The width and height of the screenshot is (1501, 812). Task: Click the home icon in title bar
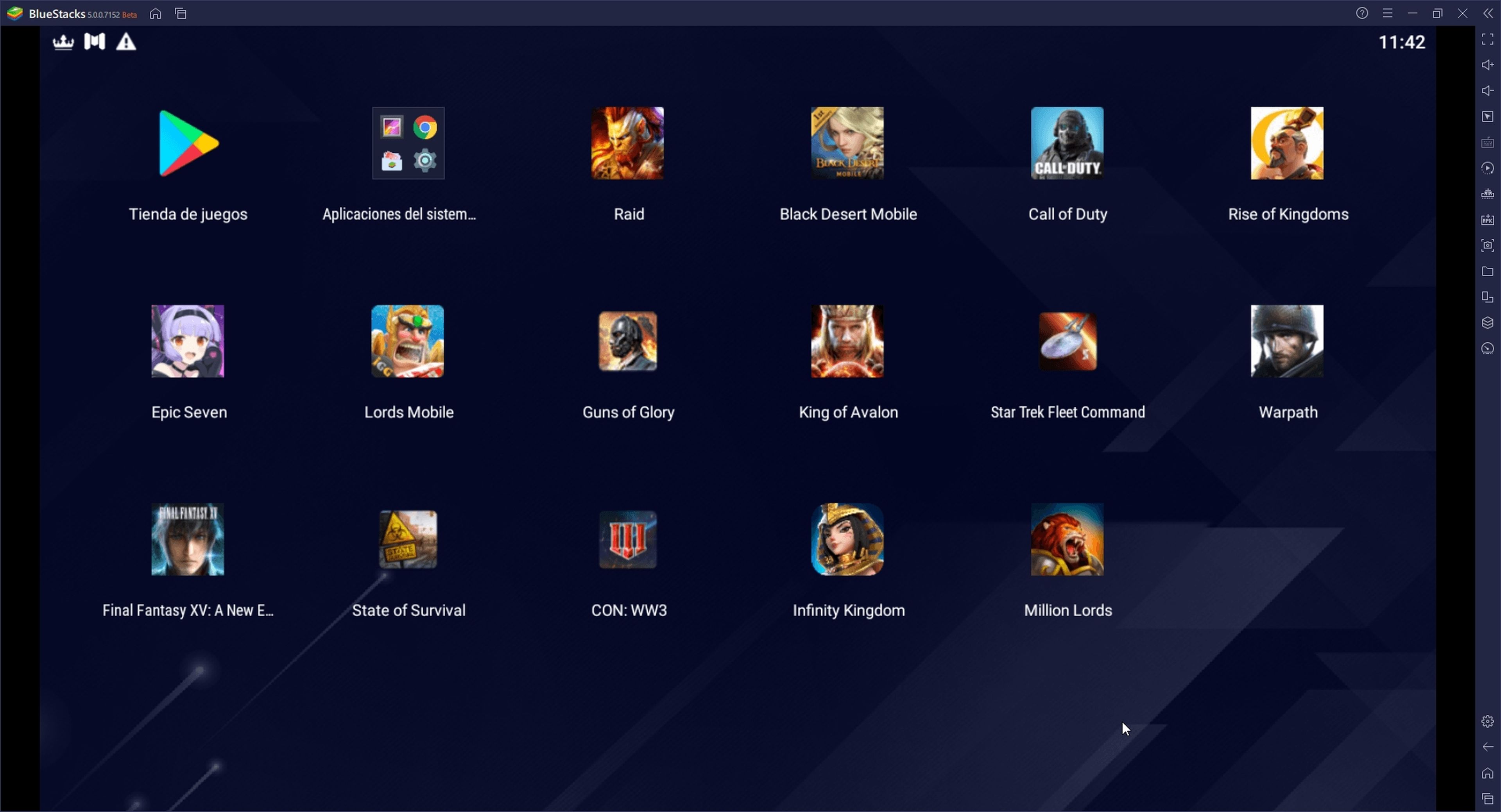point(156,13)
